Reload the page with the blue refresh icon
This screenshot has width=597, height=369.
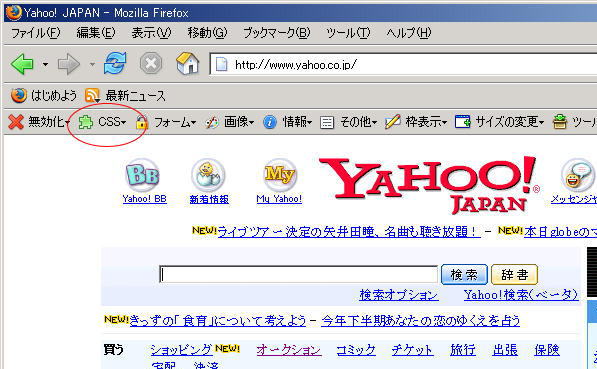pyautogui.click(x=115, y=63)
